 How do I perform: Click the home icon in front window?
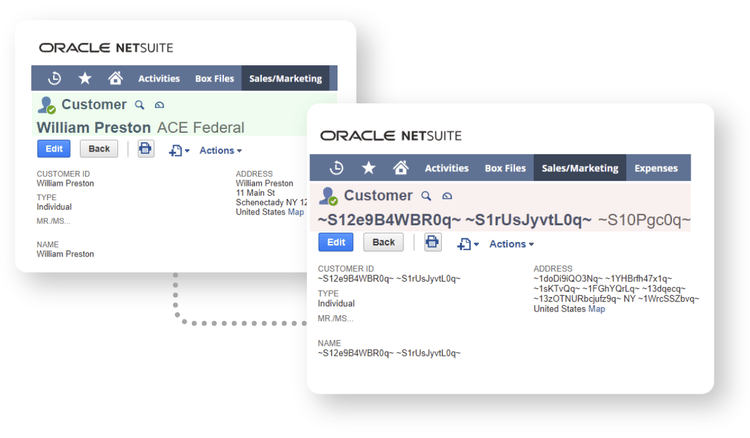click(401, 167)
